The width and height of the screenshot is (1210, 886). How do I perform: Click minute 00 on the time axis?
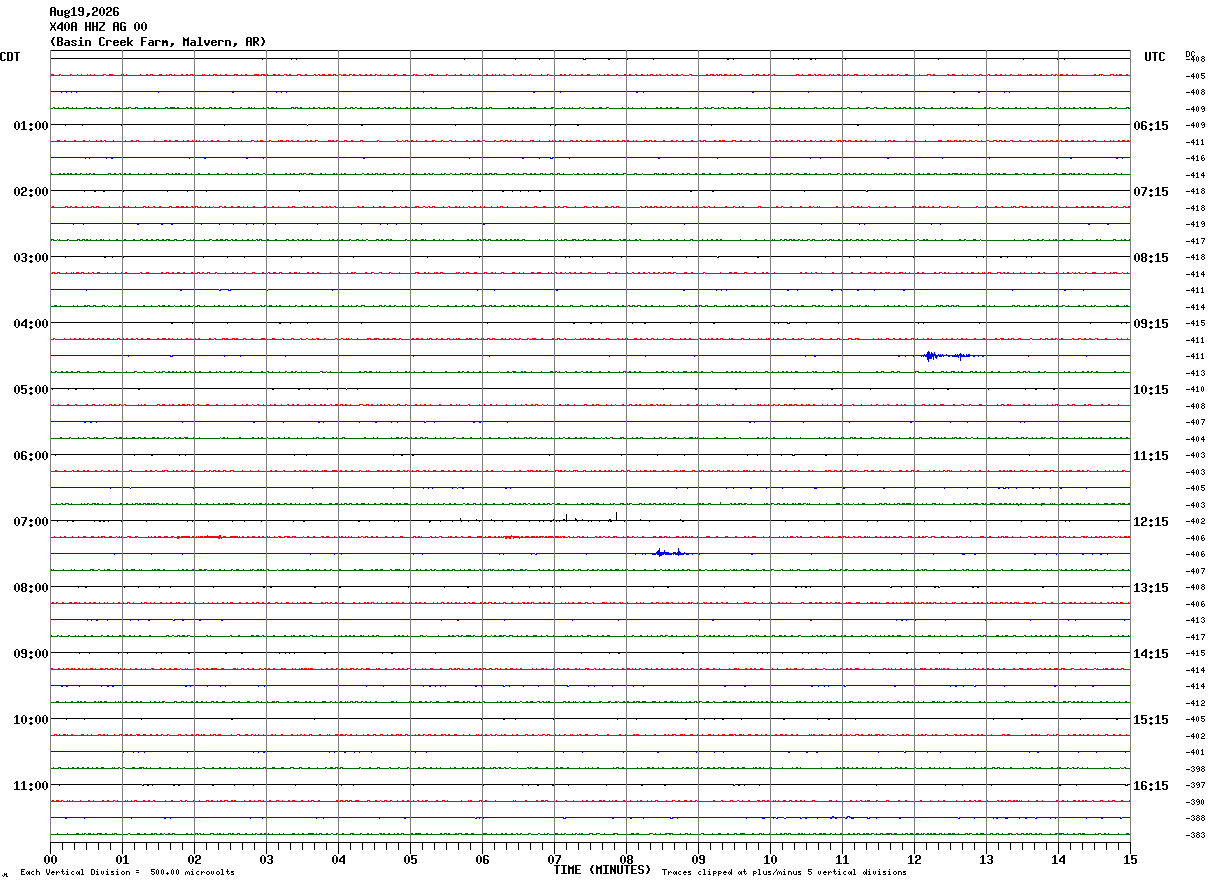pyautogui.click(x=51, y=859)
